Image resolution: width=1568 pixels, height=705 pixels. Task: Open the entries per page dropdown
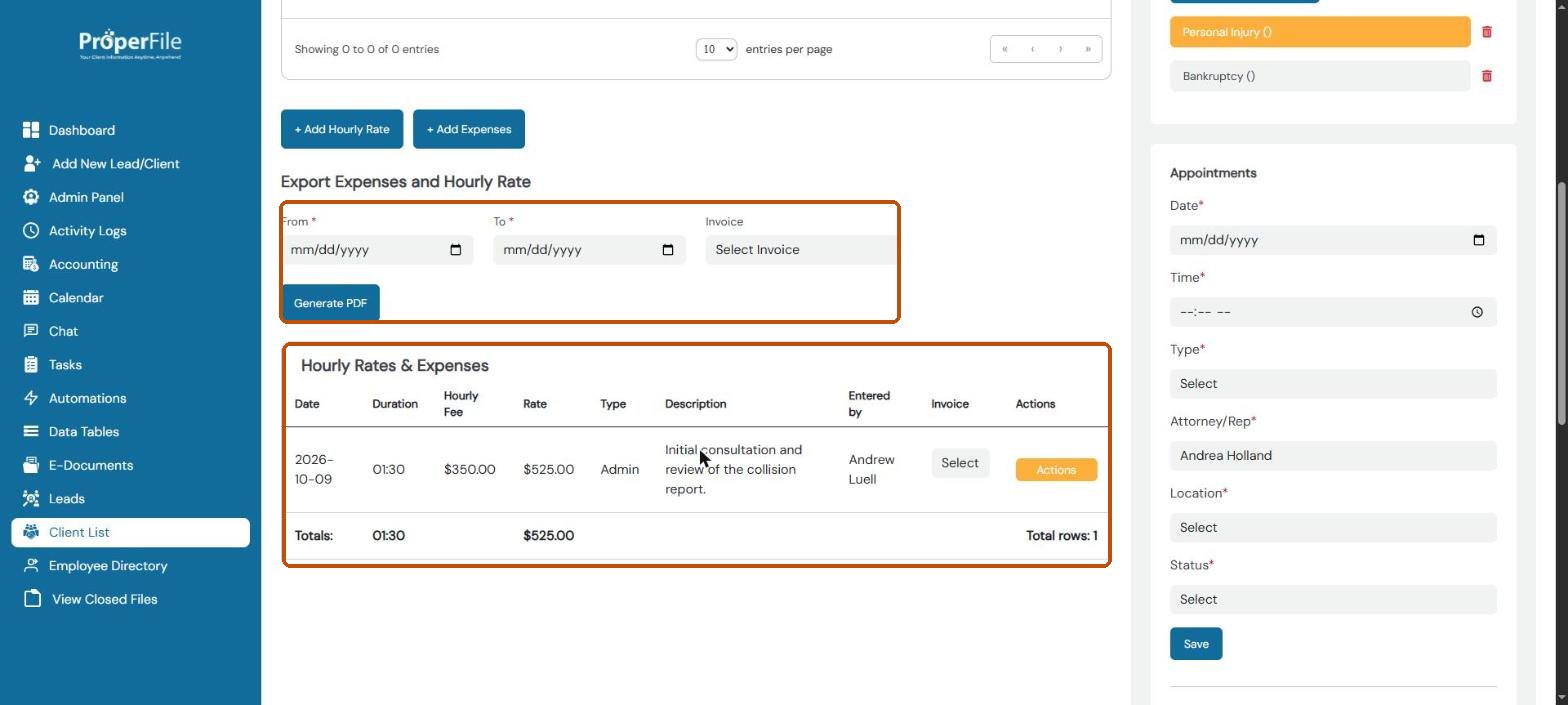[x=716, y=49]
